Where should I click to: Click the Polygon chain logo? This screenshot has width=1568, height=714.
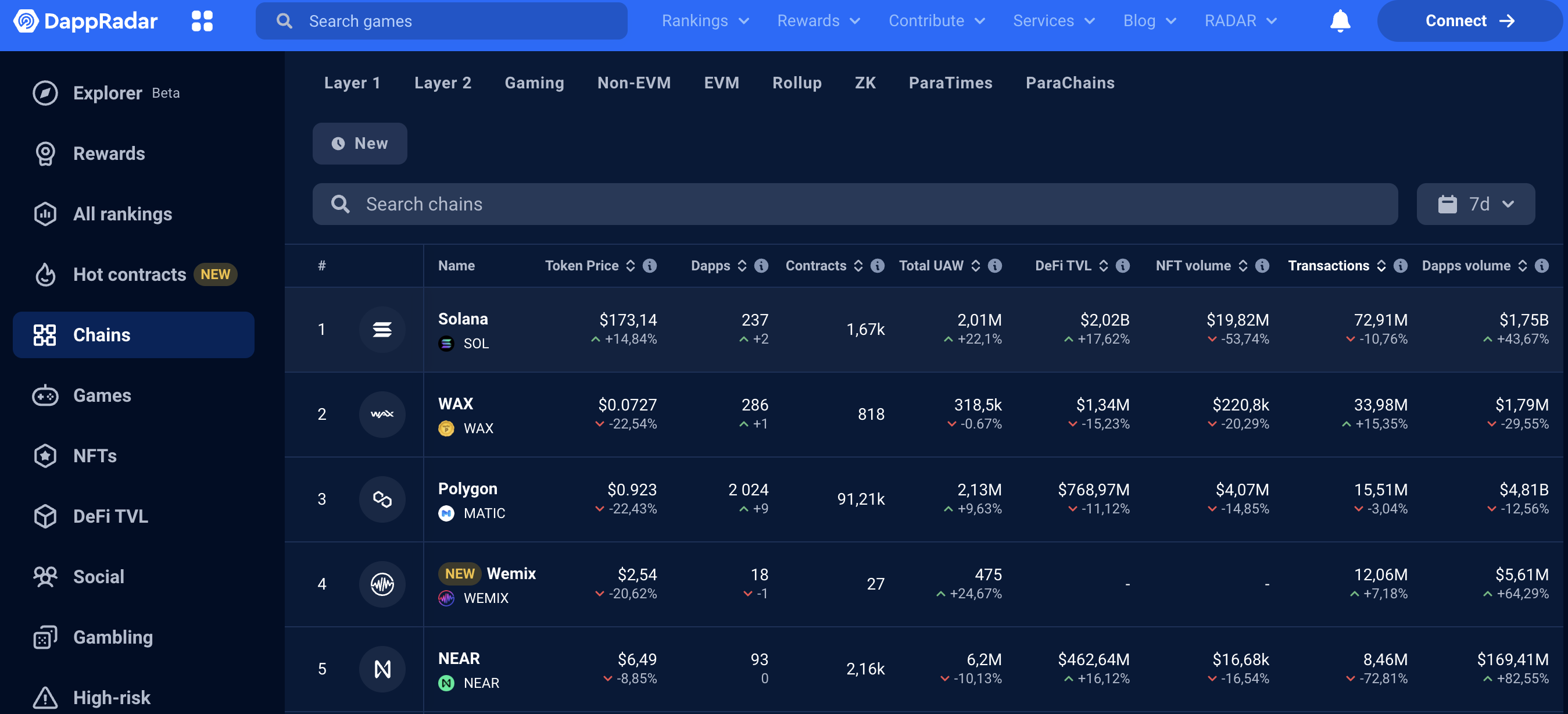click(382, 499)
